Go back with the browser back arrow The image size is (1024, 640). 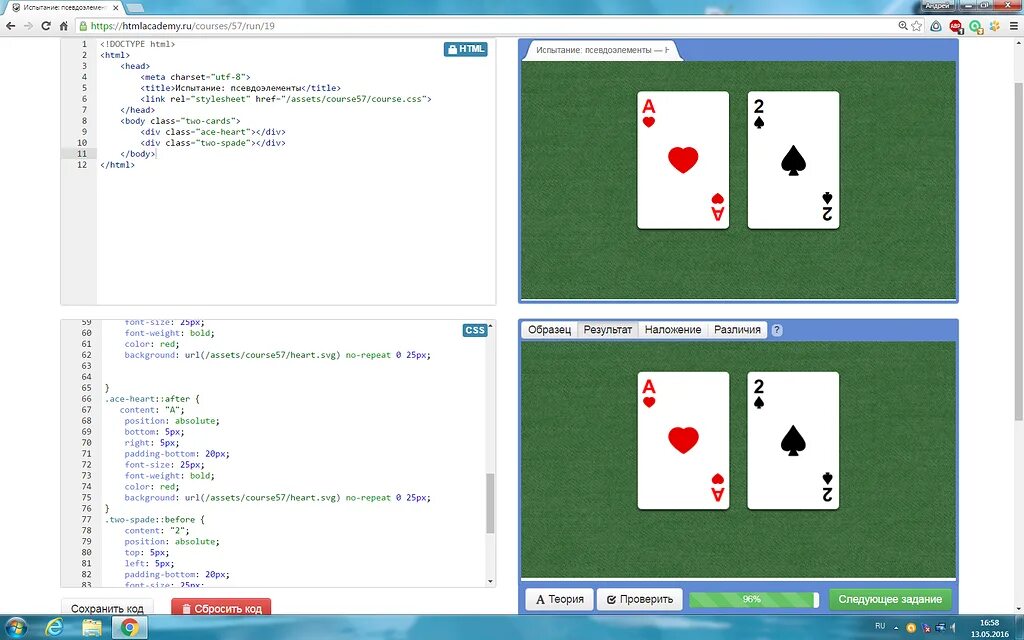point(10,26)
